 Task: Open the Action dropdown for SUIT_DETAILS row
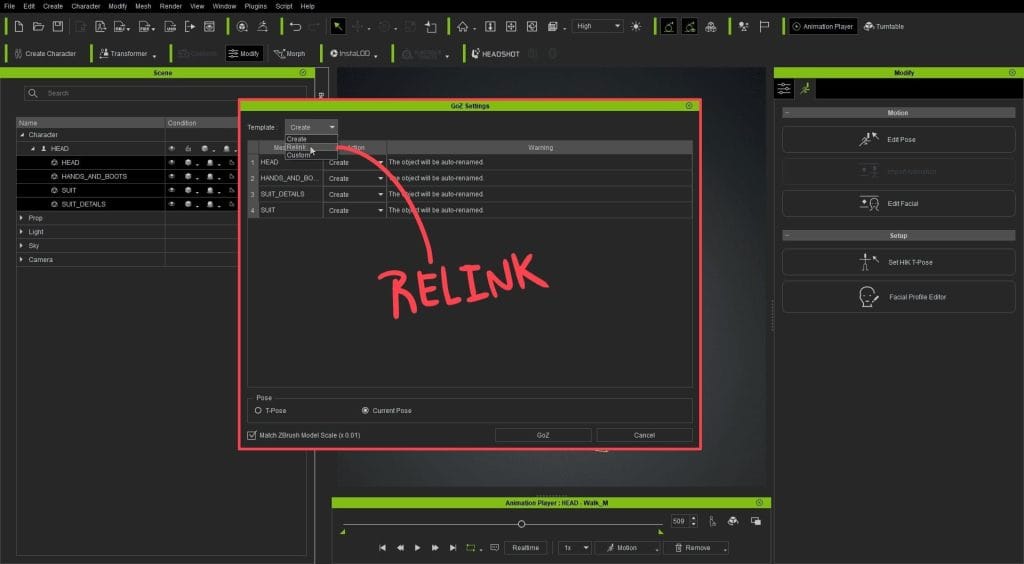[x=380, y=194]
